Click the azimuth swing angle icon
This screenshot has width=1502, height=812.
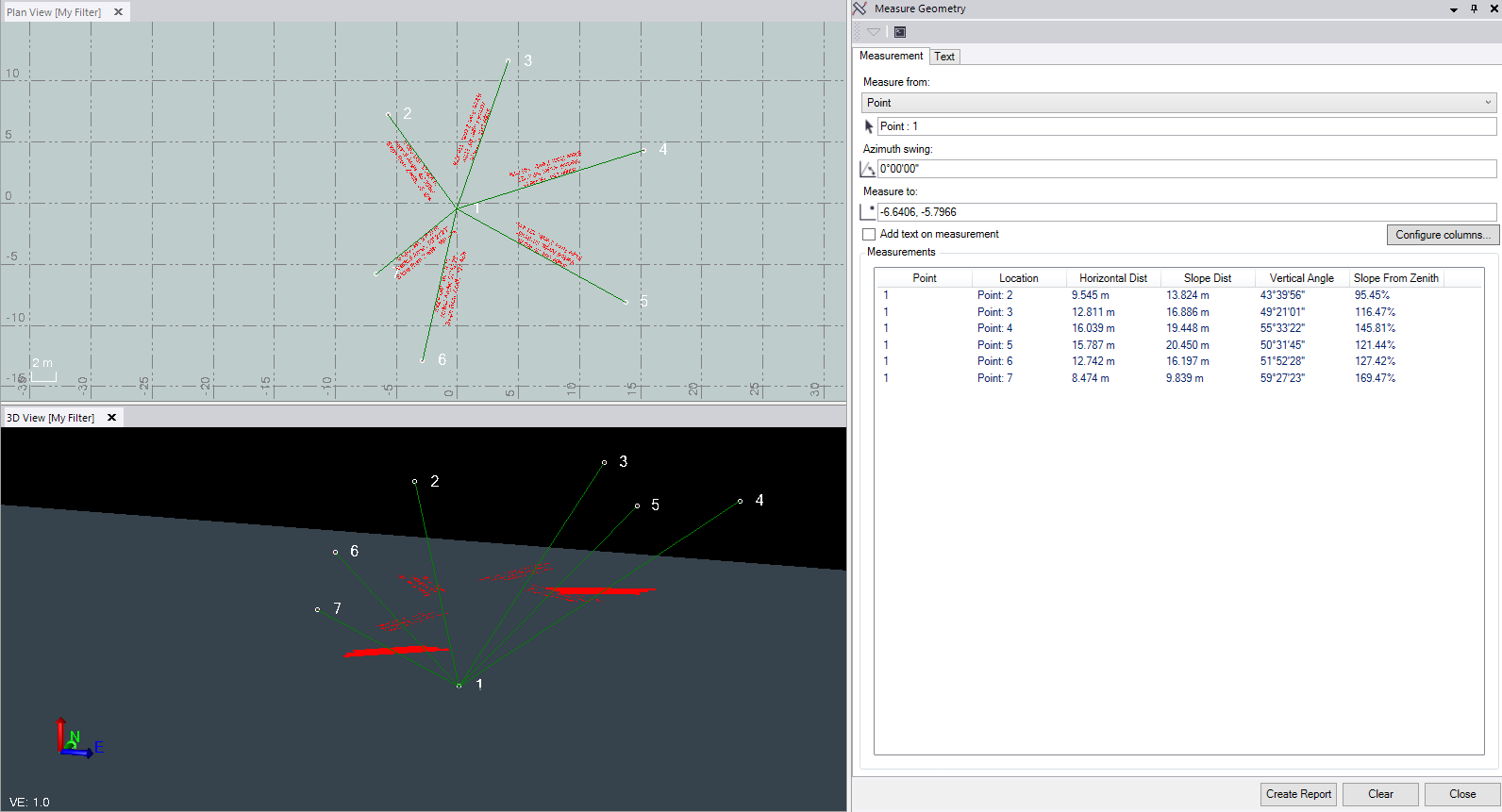(868, 169)
